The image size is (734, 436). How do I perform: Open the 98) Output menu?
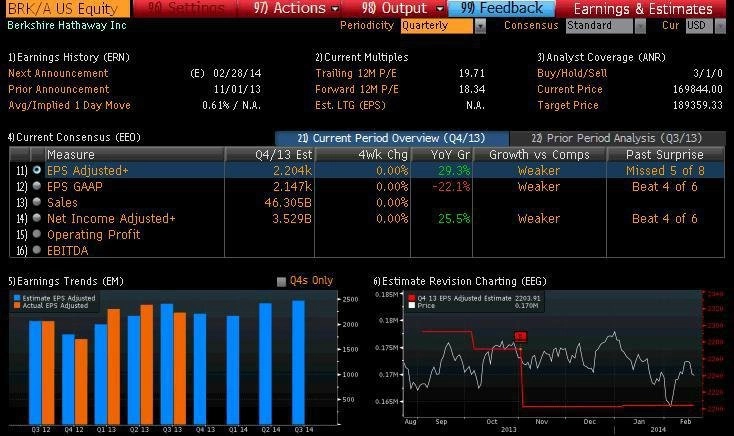tap(402, 8)
